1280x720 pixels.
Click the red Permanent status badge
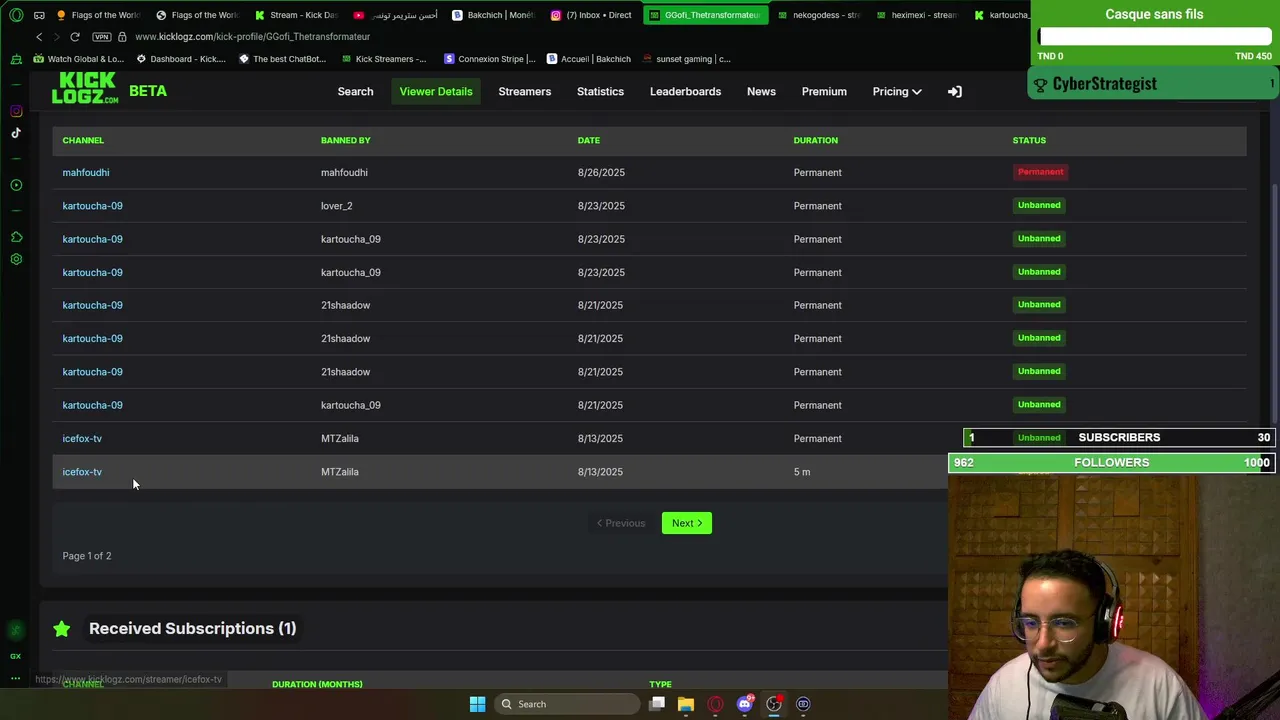(1040, 172)
